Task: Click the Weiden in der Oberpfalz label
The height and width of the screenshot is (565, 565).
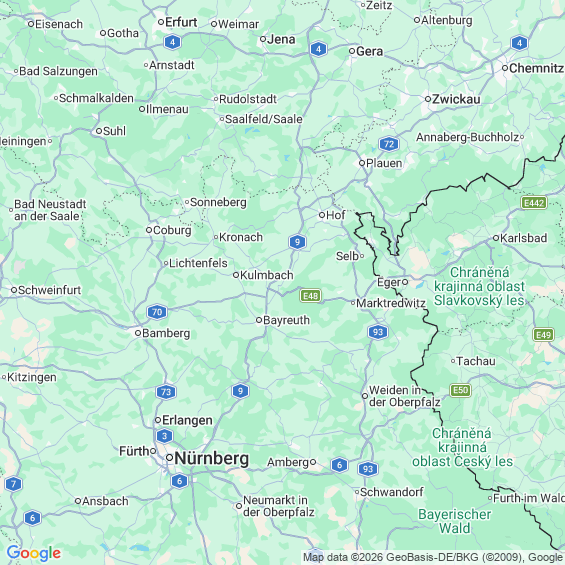Action: 404,396
